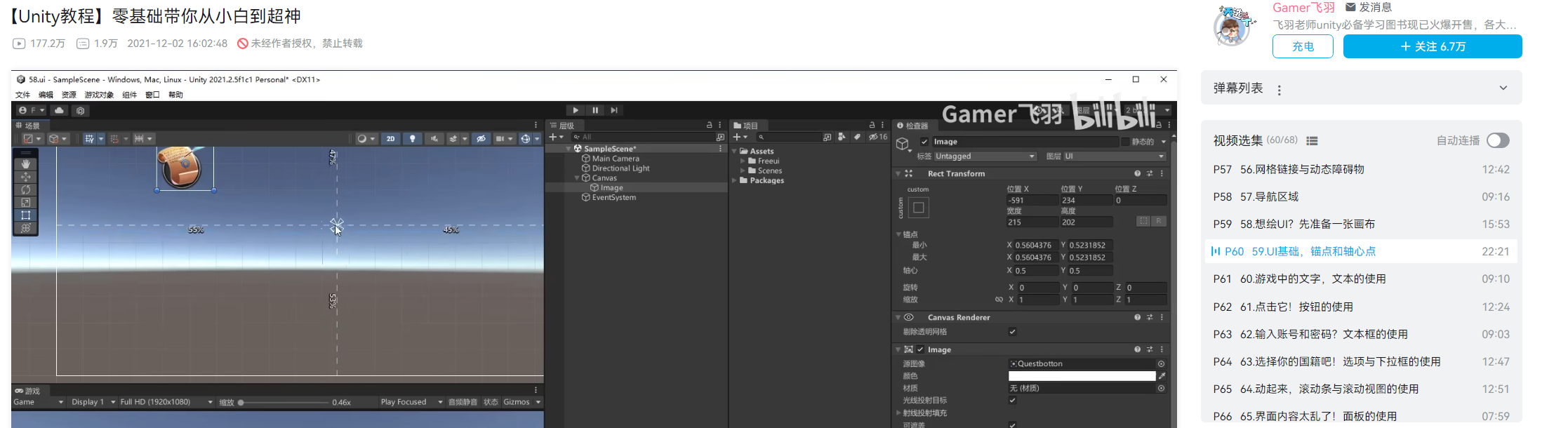Click the 充电 button
This screenshot has height=428, width=1568.
point(1302,46)
